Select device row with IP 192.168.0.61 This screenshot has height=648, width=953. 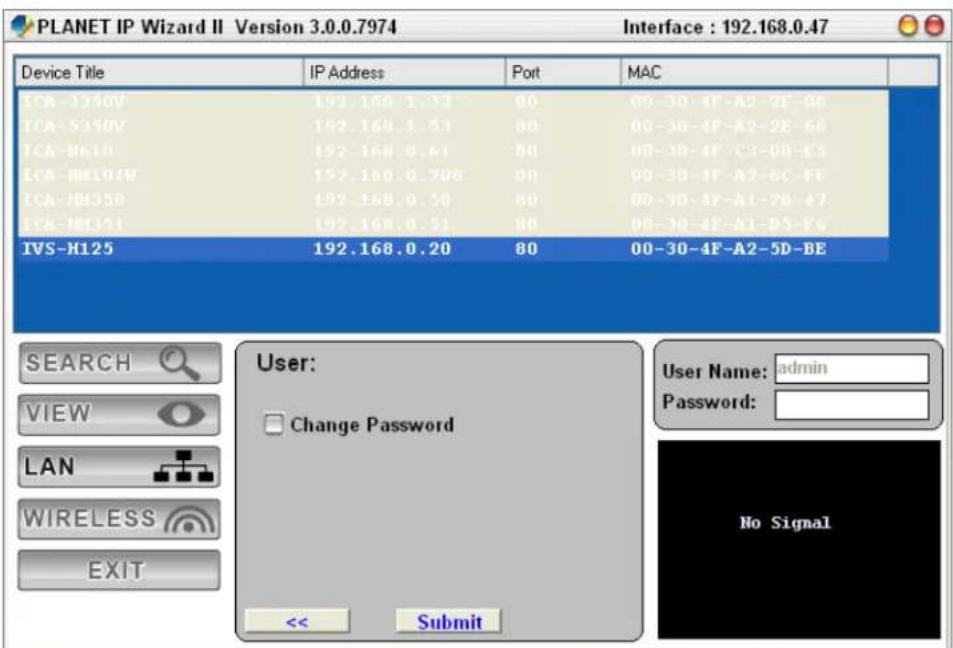click(453, 151)
